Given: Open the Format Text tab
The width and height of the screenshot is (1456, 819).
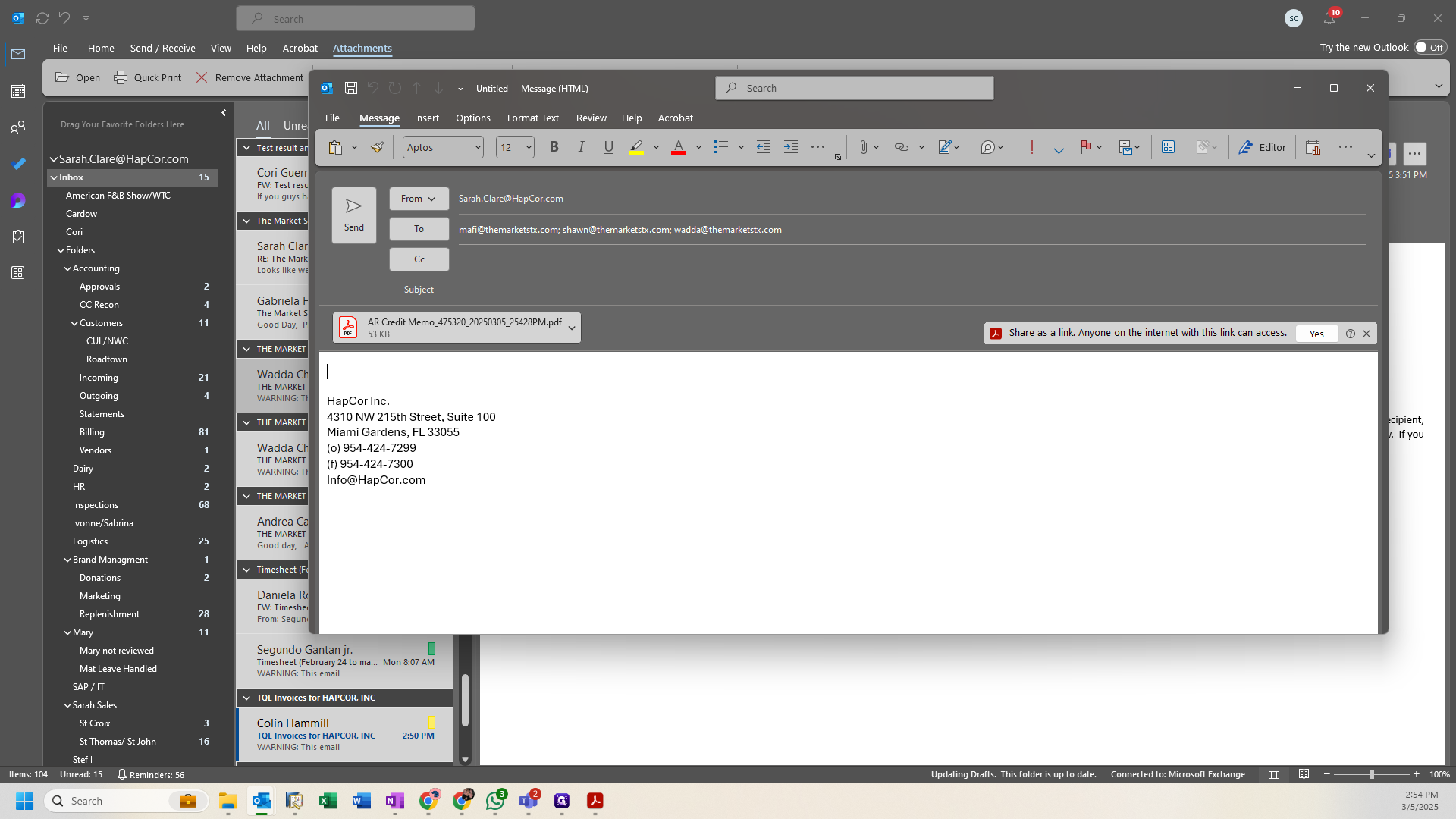Looking at the screenshot, I should pos(533,118).
